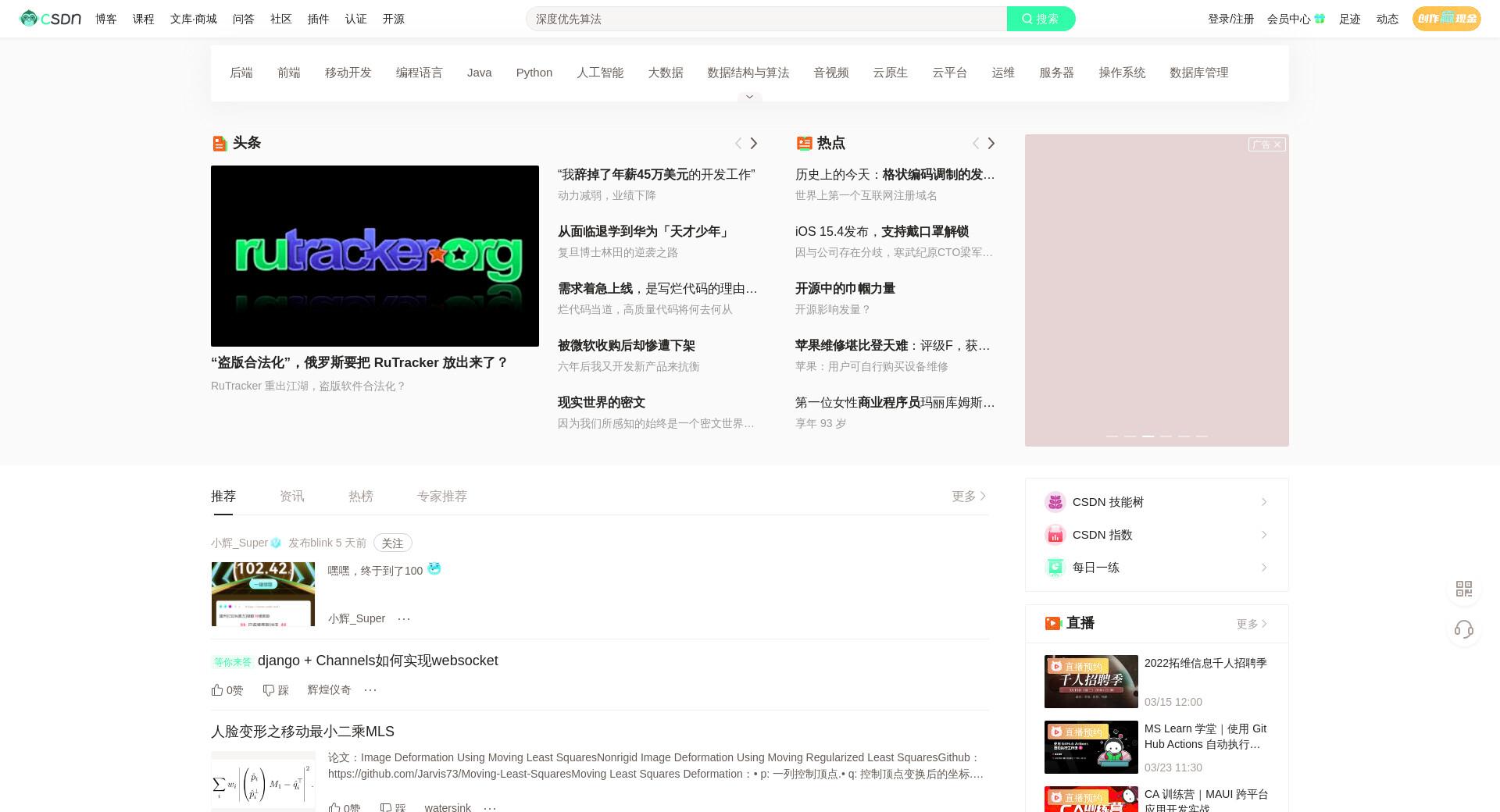Select the third ad carousel indicator dash
This screenshot has width=1500, height=812.
1148,436
